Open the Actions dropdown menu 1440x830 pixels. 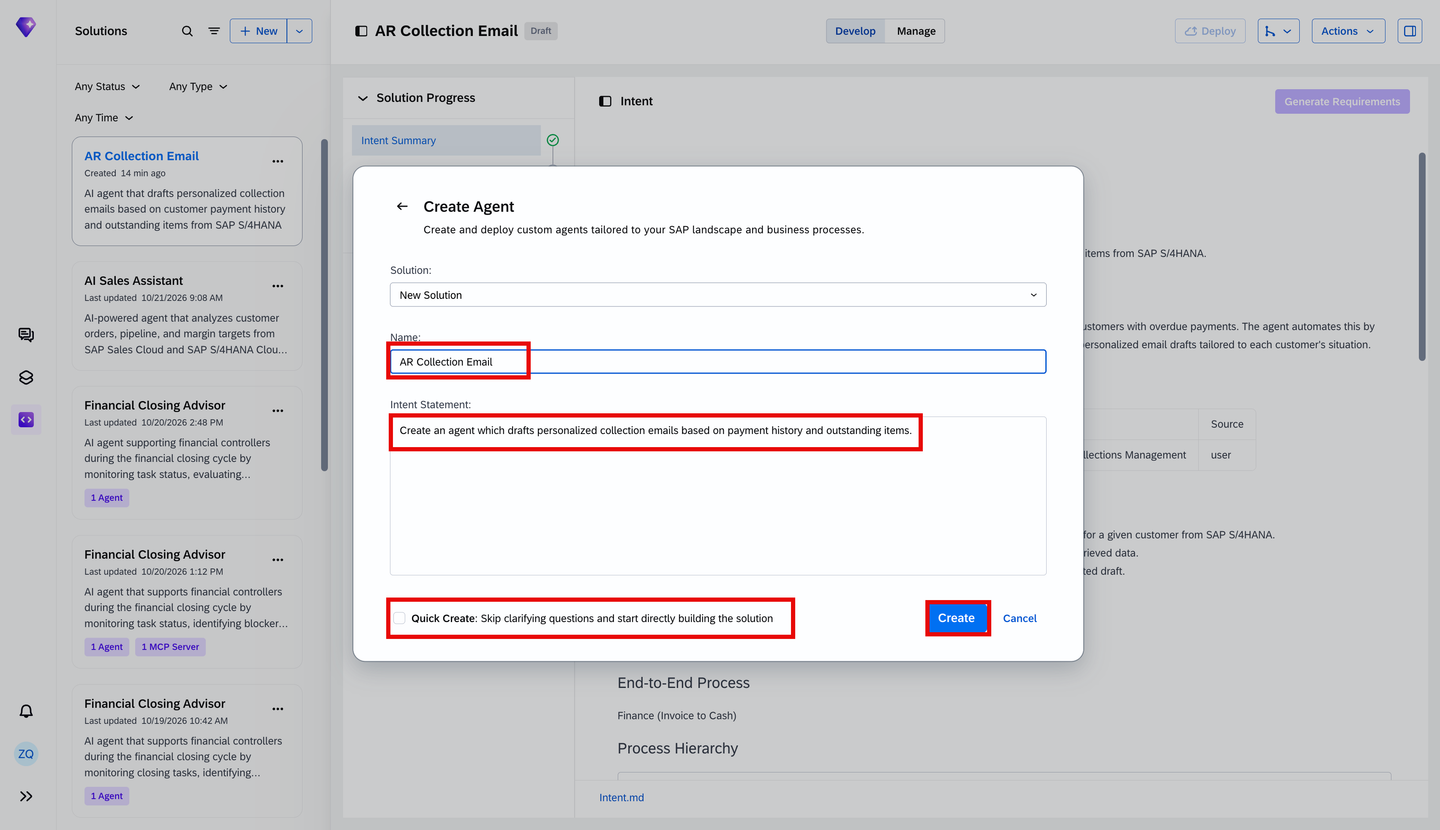click(x=1349, y=31)
